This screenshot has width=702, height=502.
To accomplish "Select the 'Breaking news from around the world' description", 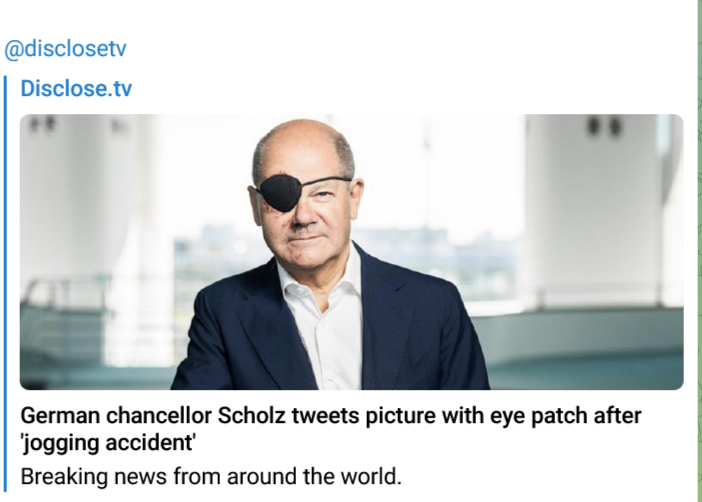I will (x=210, y=473).
